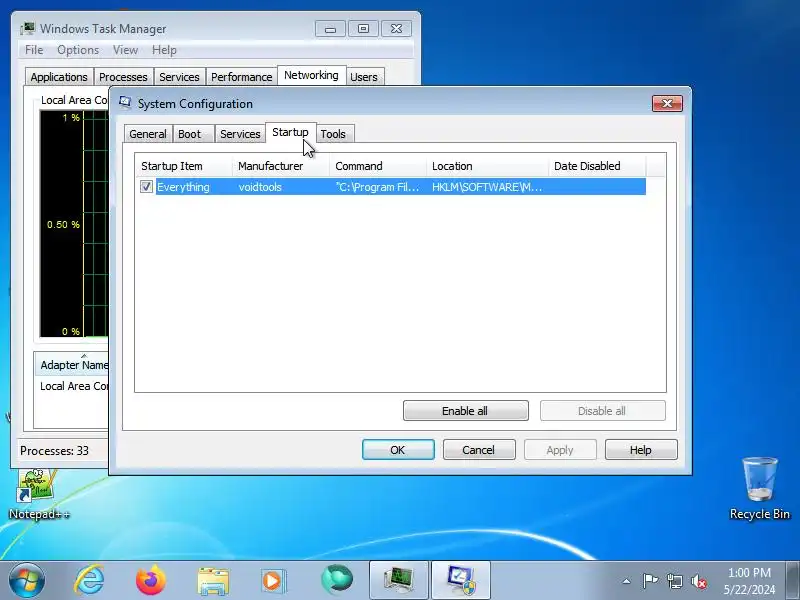Screen dimensions: 800x600
Task: Click the Enable all button
Action: (465, 411)
